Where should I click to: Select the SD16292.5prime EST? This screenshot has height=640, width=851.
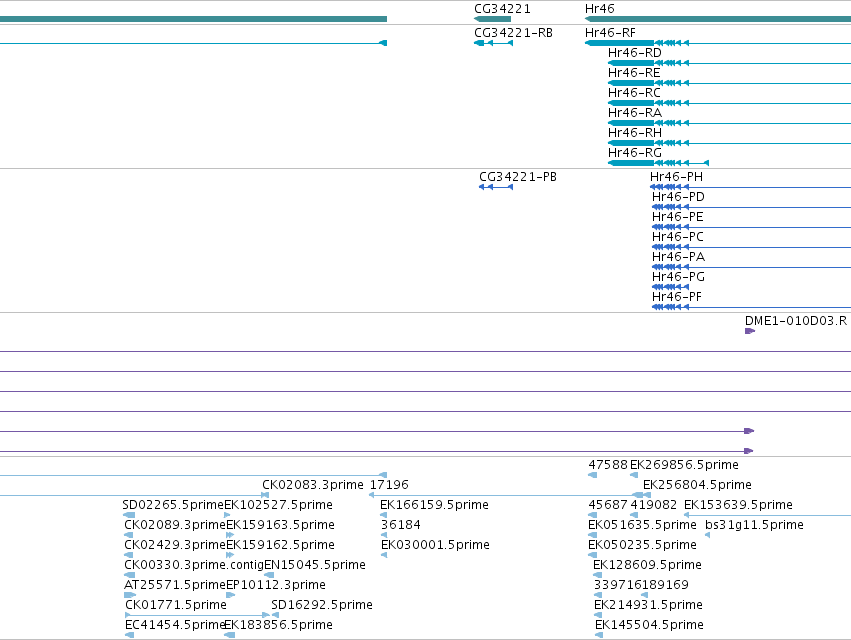coord(322,605)
